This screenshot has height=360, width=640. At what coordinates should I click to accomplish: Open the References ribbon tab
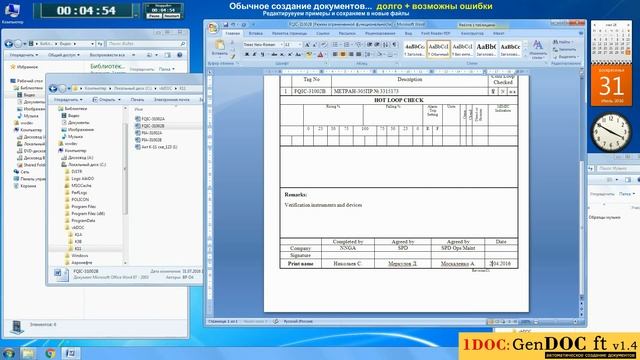tap(322, 33)
